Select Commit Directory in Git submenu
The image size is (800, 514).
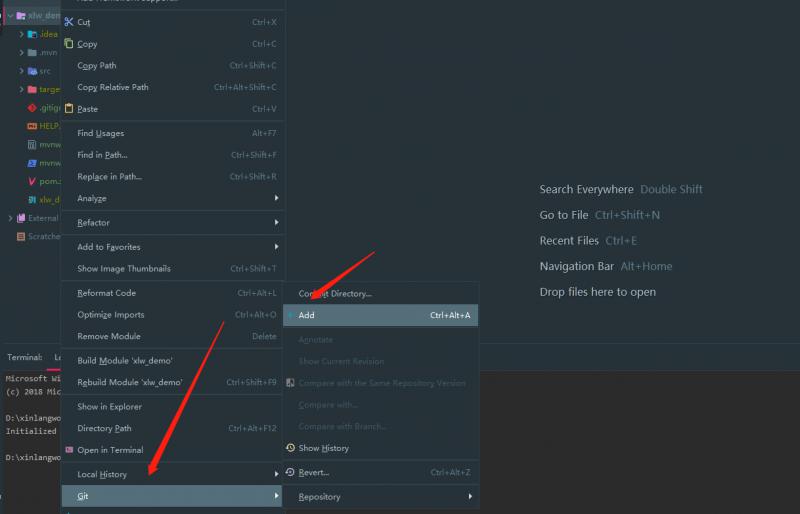(381, 293)
